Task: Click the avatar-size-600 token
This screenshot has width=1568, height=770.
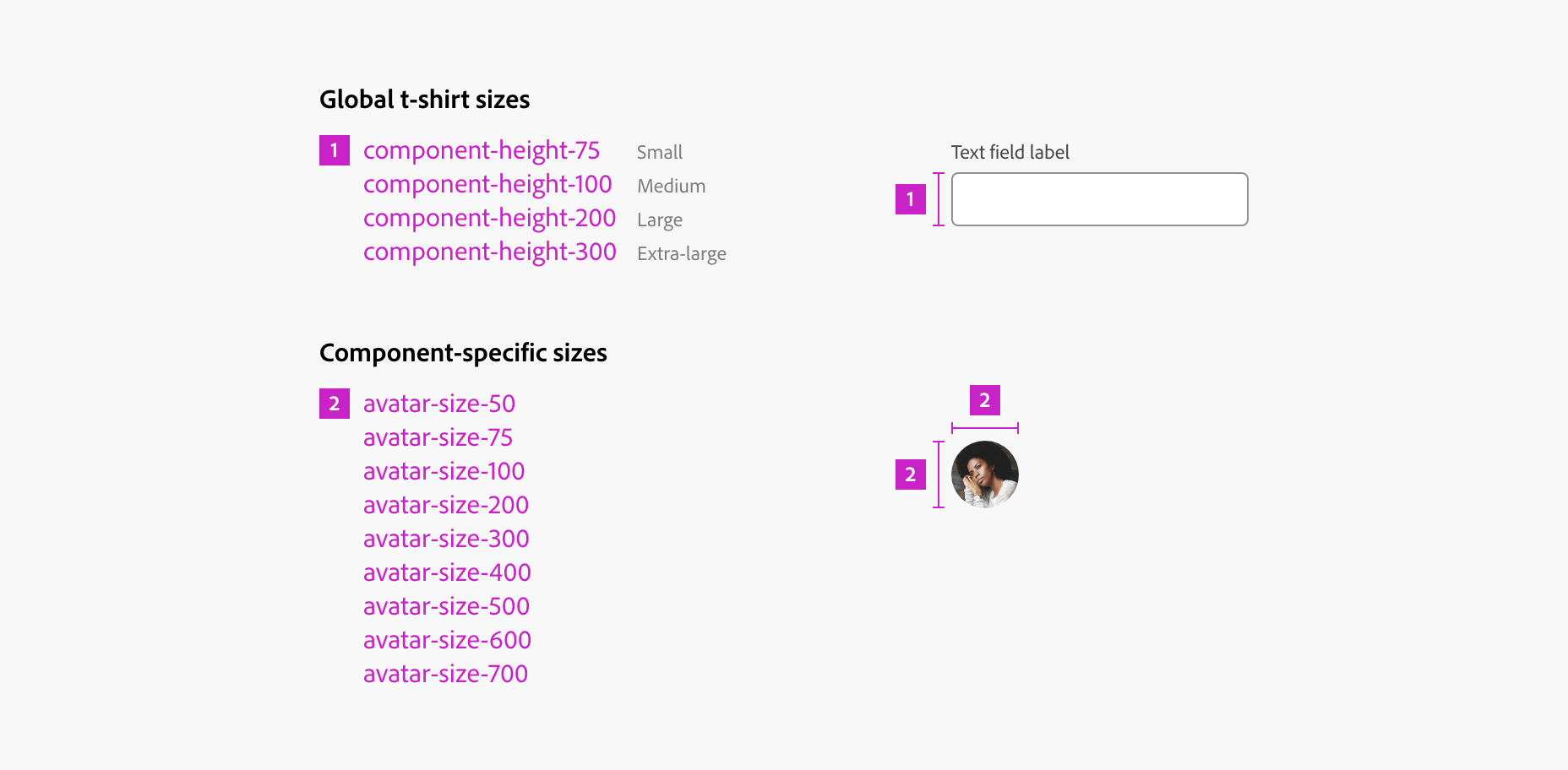Action: point(447,640)
